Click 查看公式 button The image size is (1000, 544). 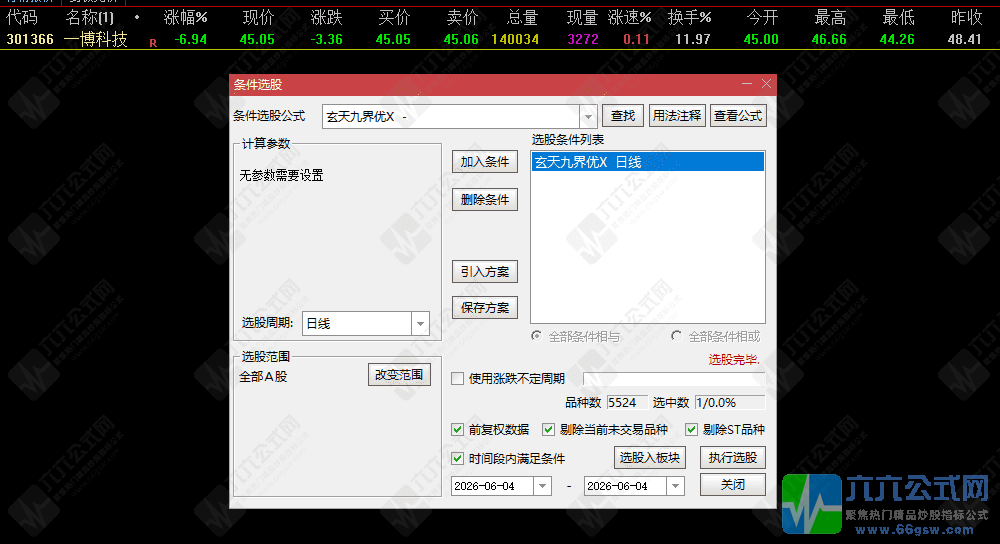point(738,115)
